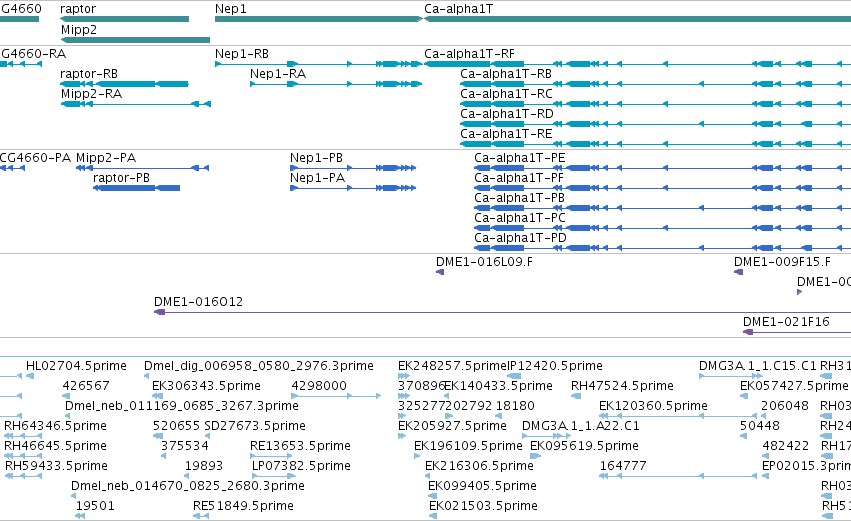Image resolution: width=851 pixels, height=521 pixels.
Task: Select the raptor gene label
Action: (78, 9)
